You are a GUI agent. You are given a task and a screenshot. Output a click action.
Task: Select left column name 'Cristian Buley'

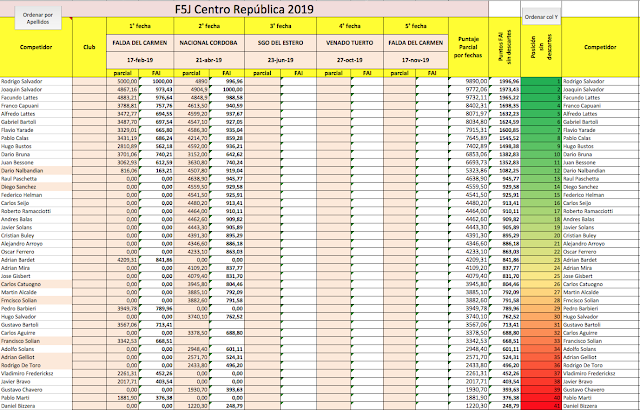pyautogui.click(x=18, y=235)
